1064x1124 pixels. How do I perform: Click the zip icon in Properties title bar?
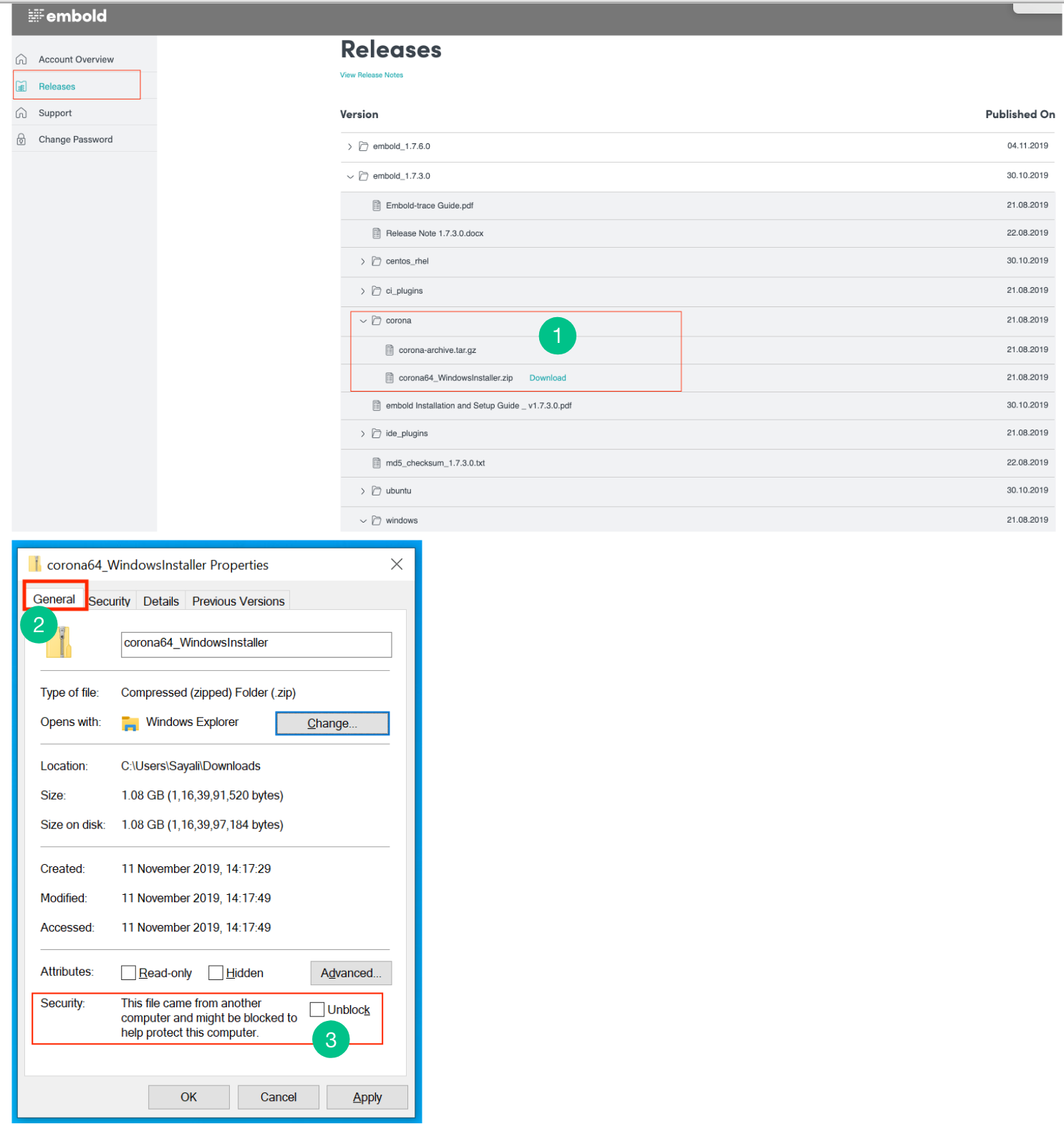click(x=34, y=564)
